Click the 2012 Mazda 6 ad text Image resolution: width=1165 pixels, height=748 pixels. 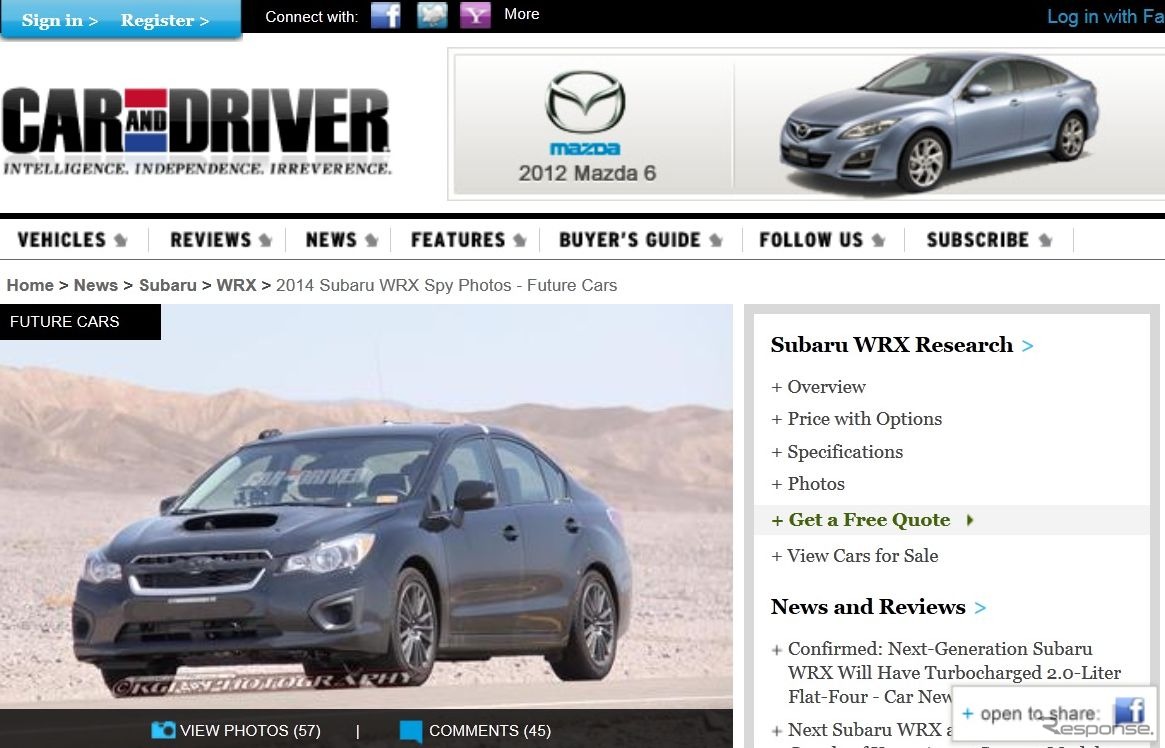pyautogui.click(x=587, y=173)
